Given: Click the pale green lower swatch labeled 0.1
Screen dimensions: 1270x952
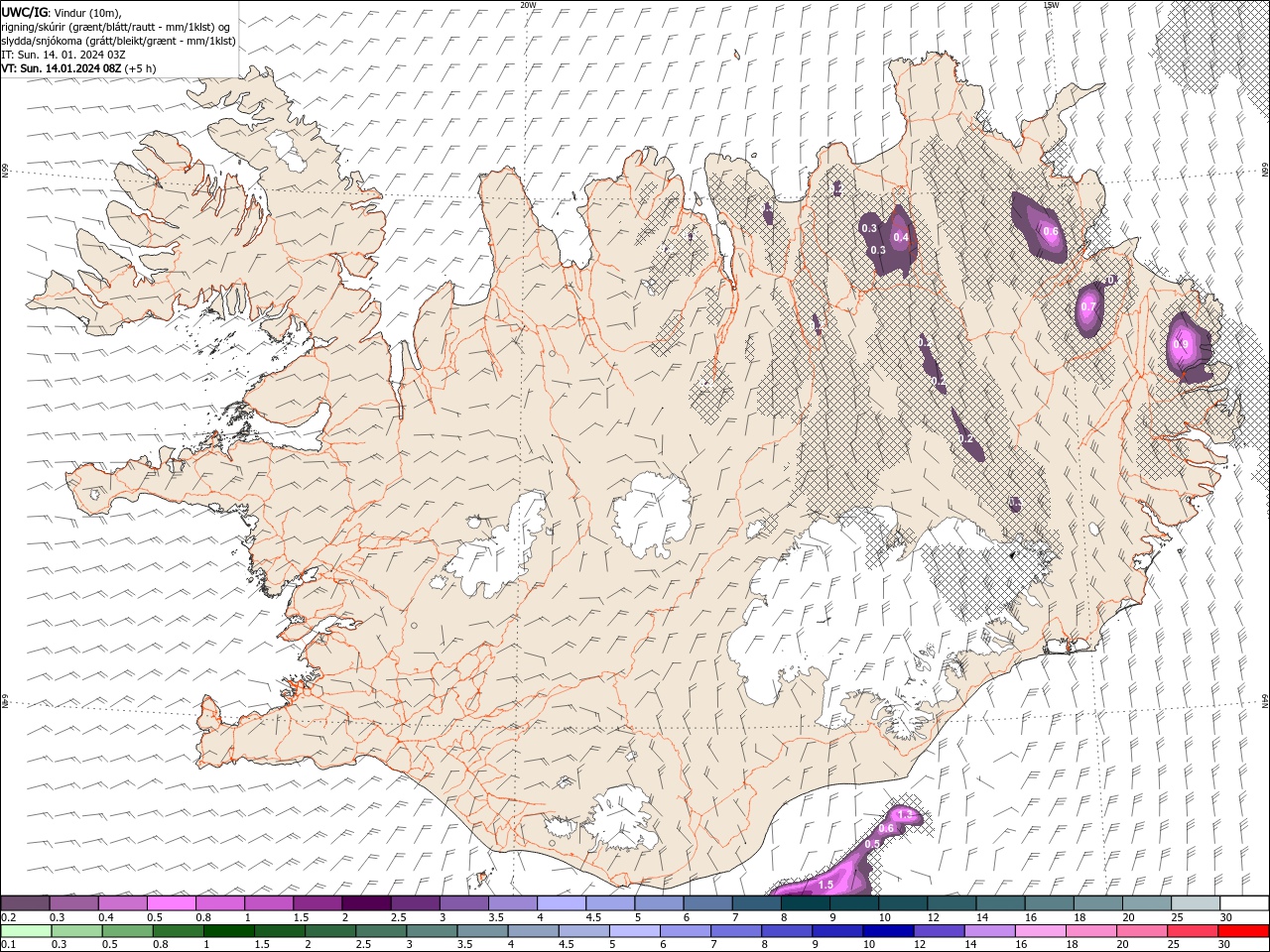Looking at the screenshot, I should tap(26, 931).
